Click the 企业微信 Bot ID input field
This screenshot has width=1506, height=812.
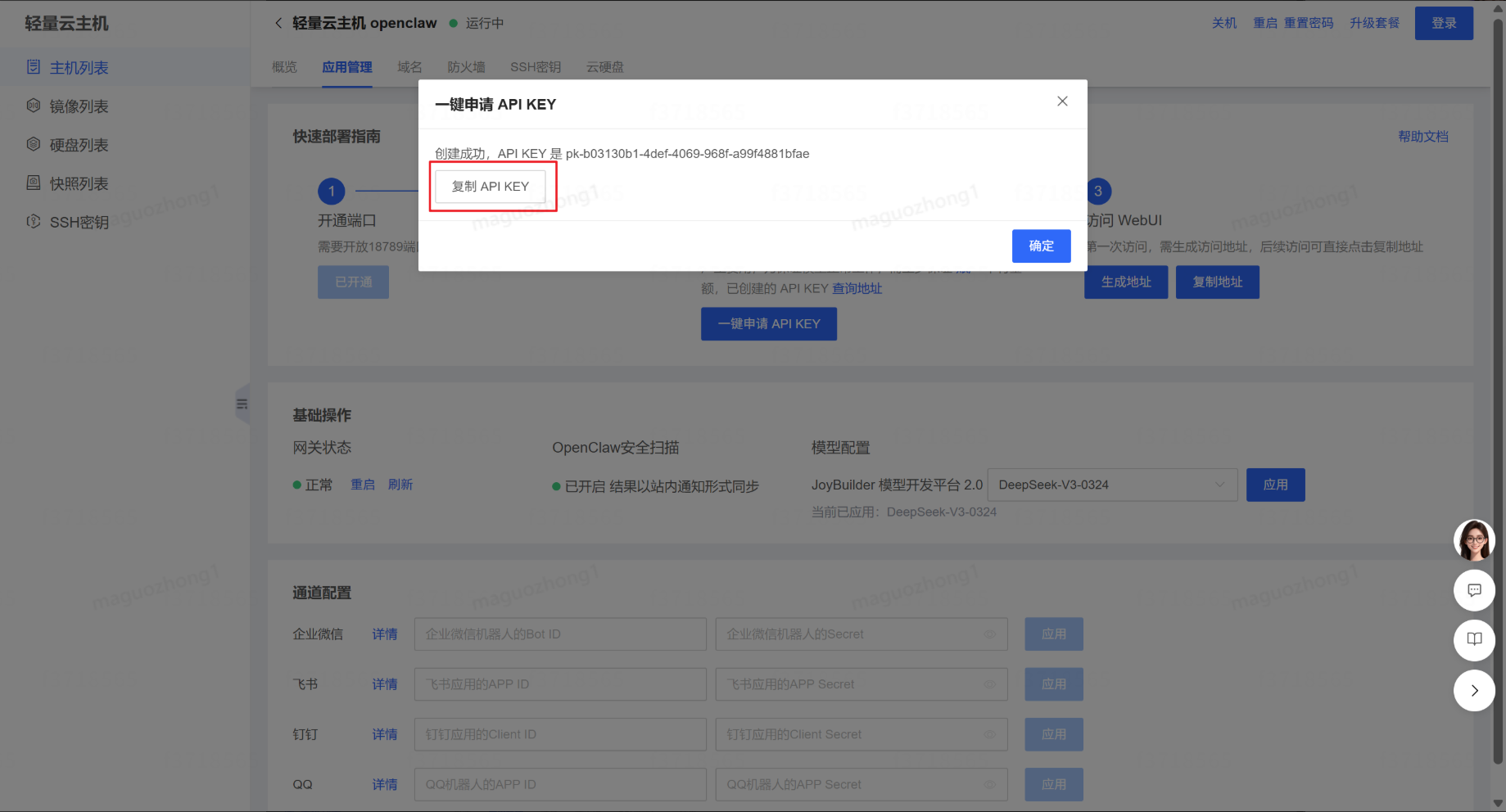(x=560, y=634)
